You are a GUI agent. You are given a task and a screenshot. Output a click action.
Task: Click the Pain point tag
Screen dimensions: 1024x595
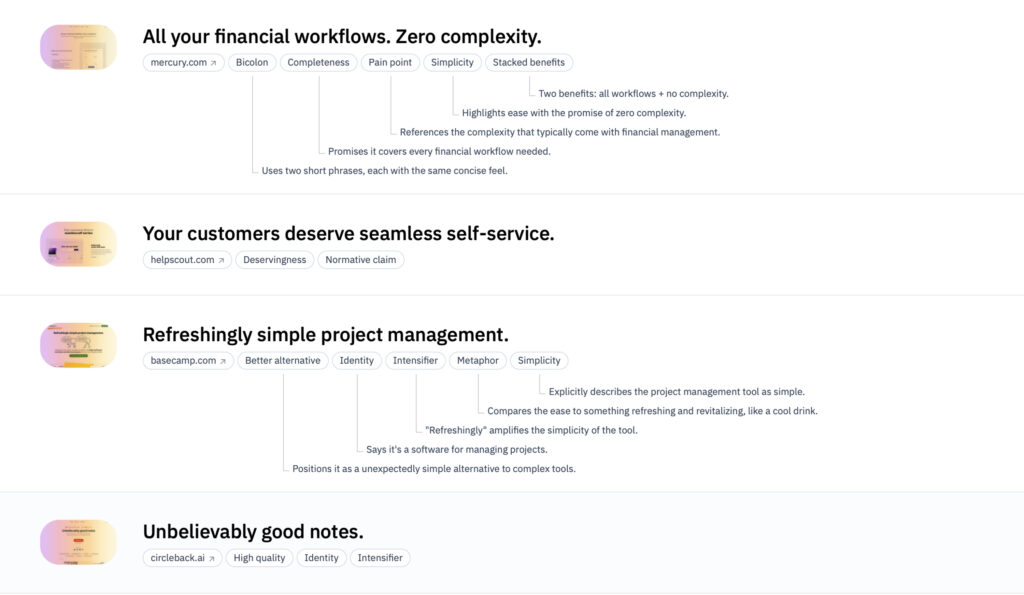click(390, 62)
